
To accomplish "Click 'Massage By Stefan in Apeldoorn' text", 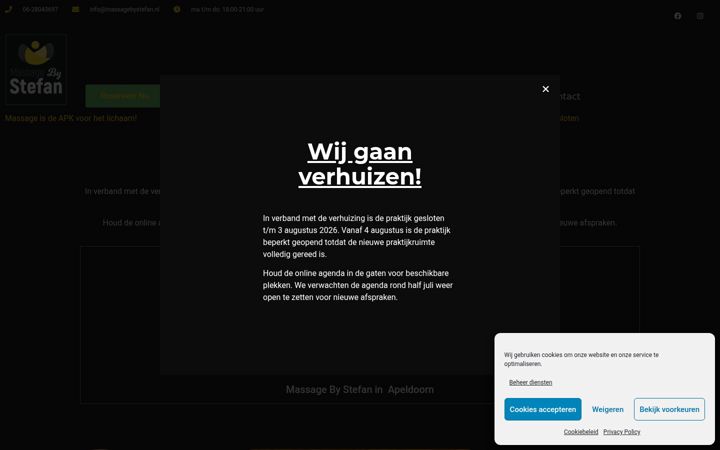I will point(360,390).
